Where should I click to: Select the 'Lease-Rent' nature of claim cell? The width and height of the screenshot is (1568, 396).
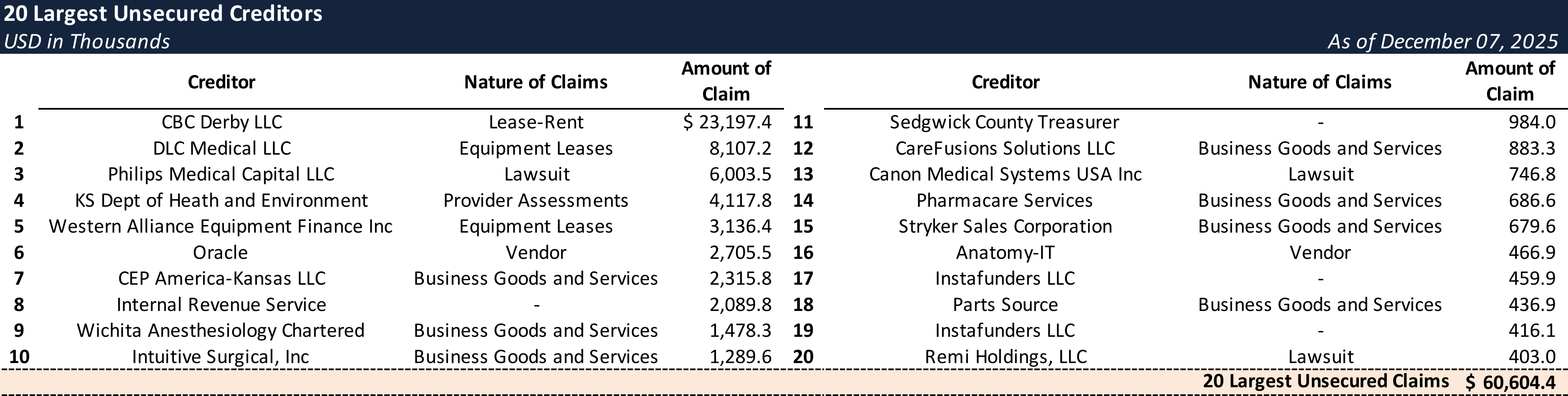coord(536,122)
